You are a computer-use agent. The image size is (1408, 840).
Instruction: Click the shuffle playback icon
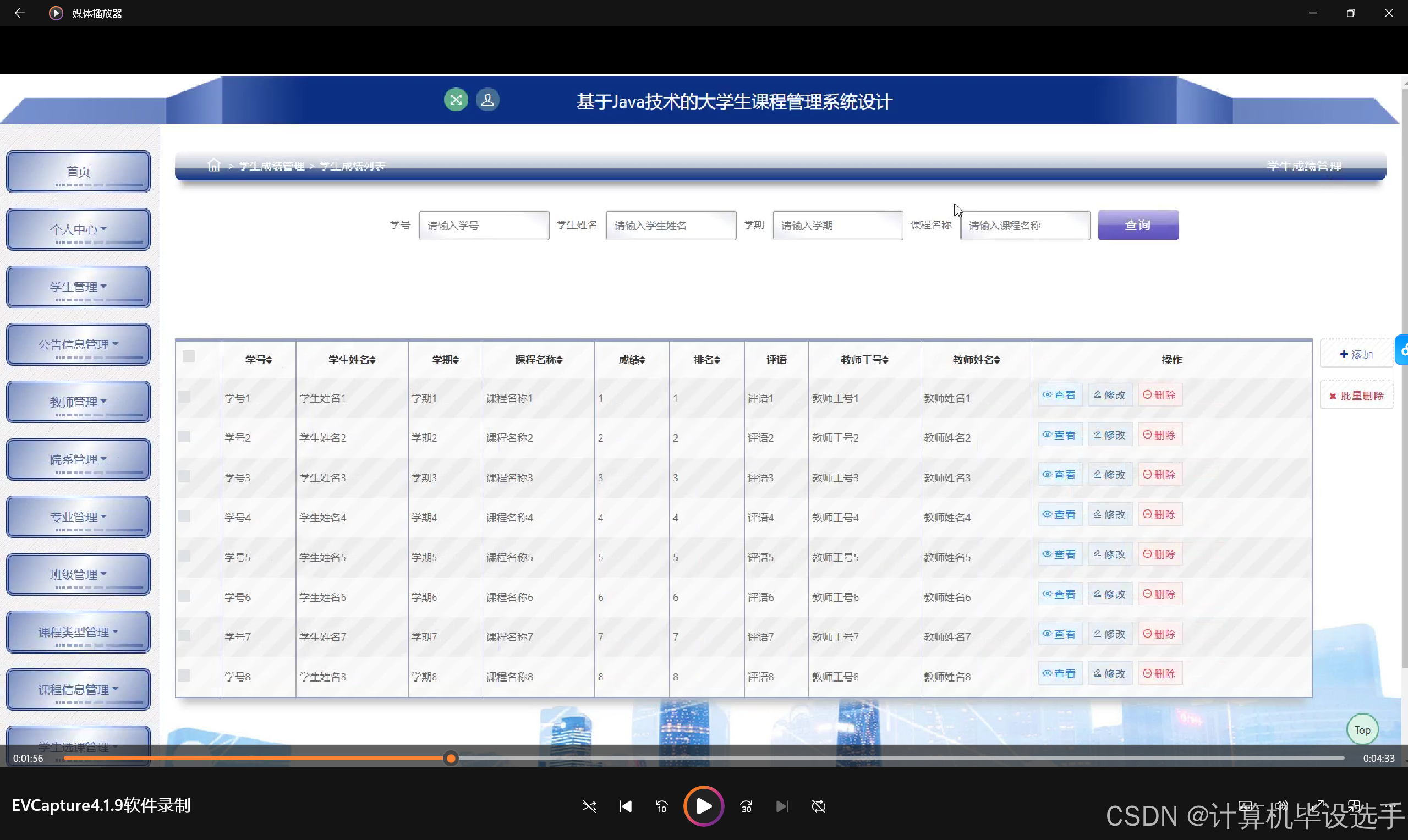(589, 806)
